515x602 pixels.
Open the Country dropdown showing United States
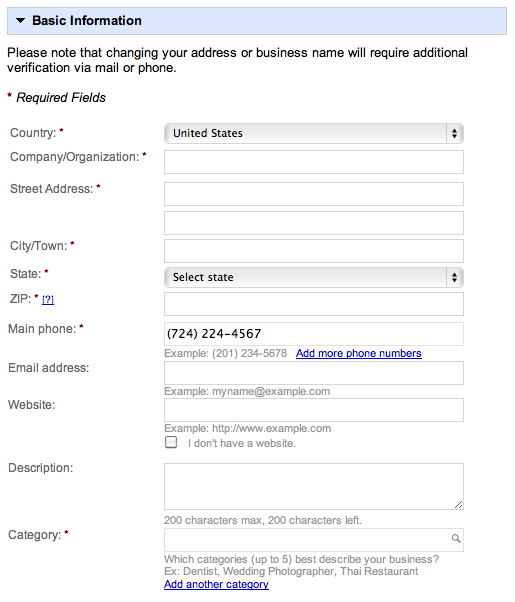pyautogui.click(x=314, y=133)
